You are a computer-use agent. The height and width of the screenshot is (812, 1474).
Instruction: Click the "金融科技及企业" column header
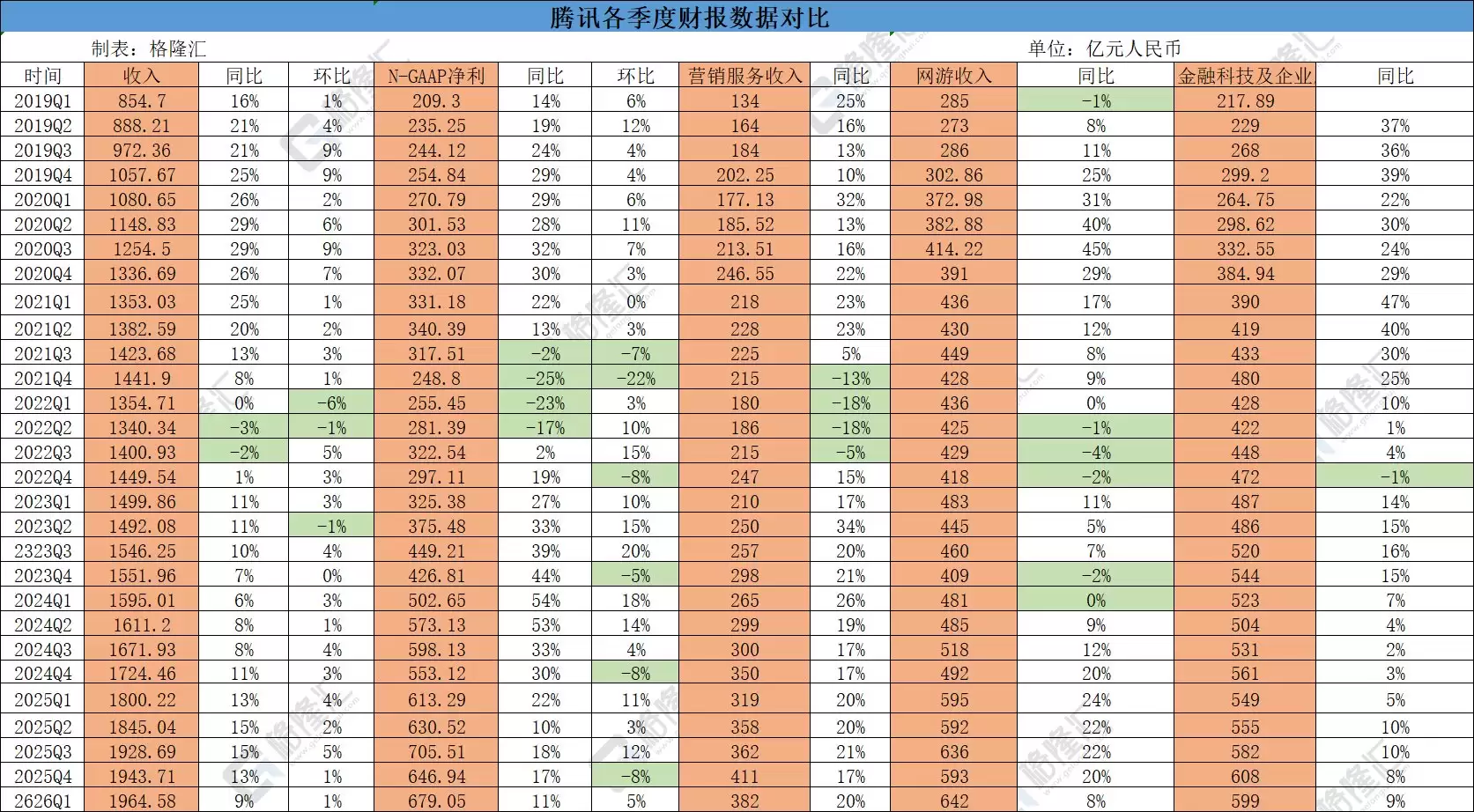1245,76
